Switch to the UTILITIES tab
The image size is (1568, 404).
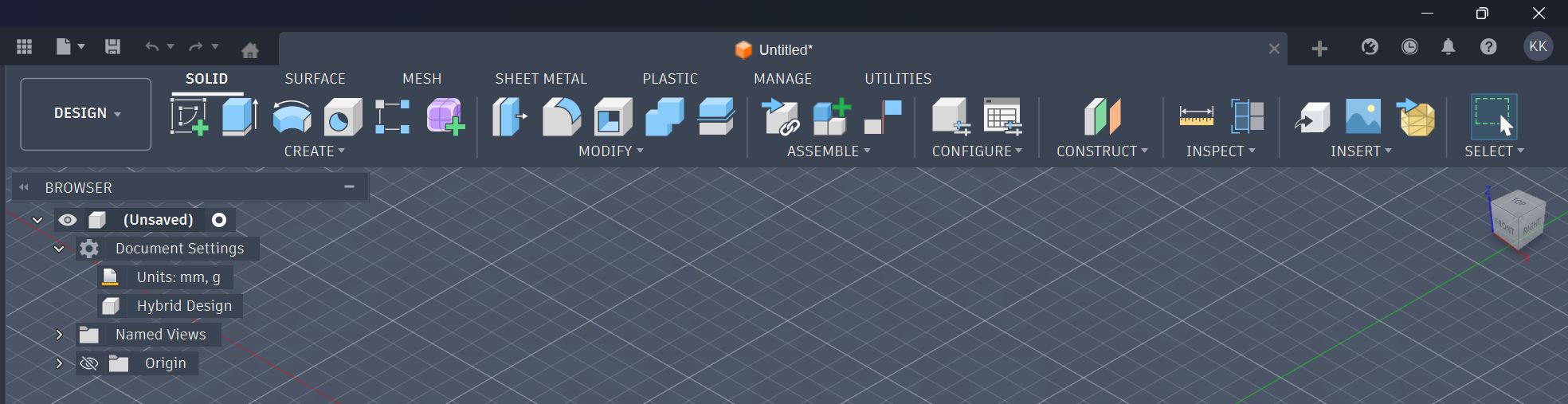pyautogui.click(x=898, y=79)
